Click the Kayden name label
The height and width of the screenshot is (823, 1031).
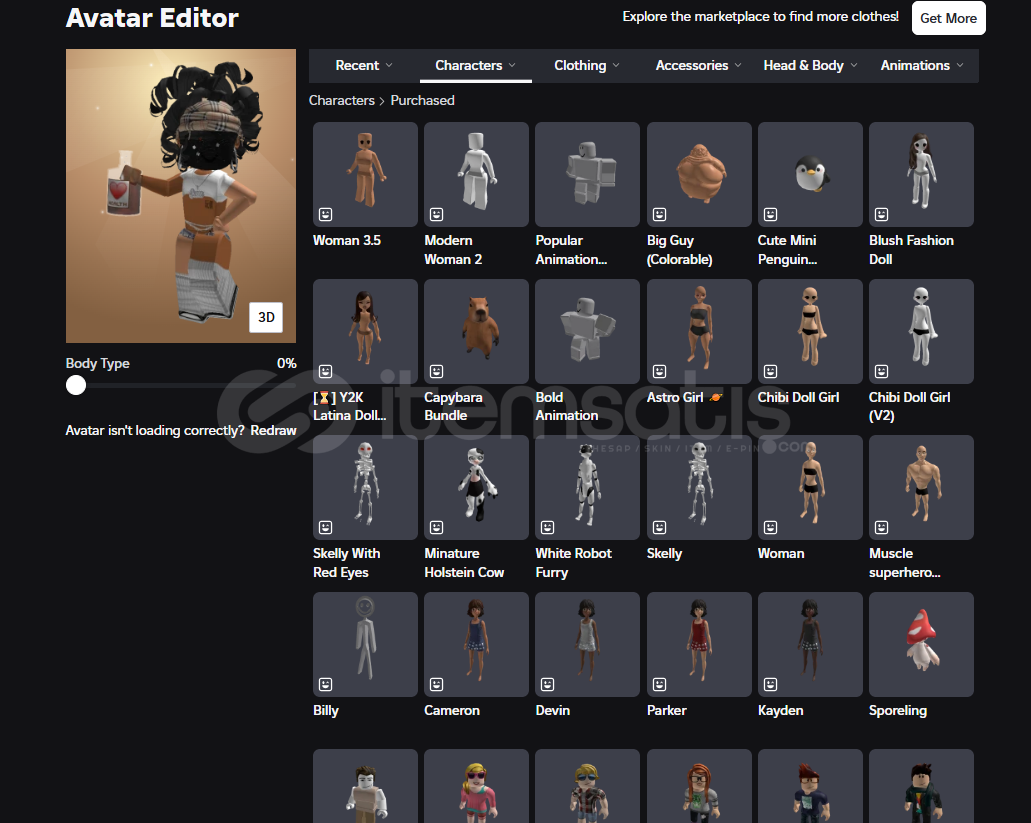[x=780, y=711]
